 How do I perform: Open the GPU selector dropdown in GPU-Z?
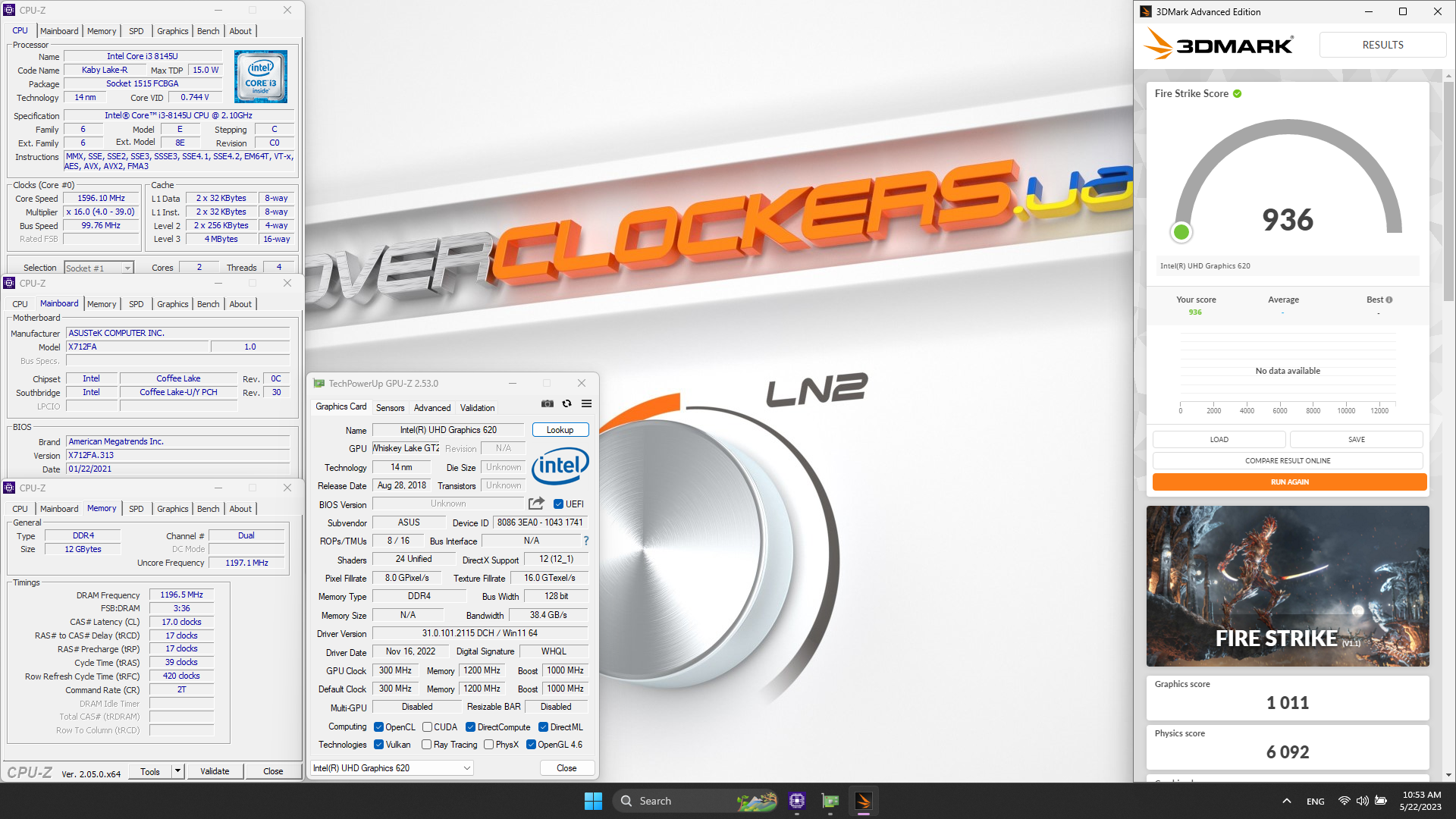(x=392, y=768)
